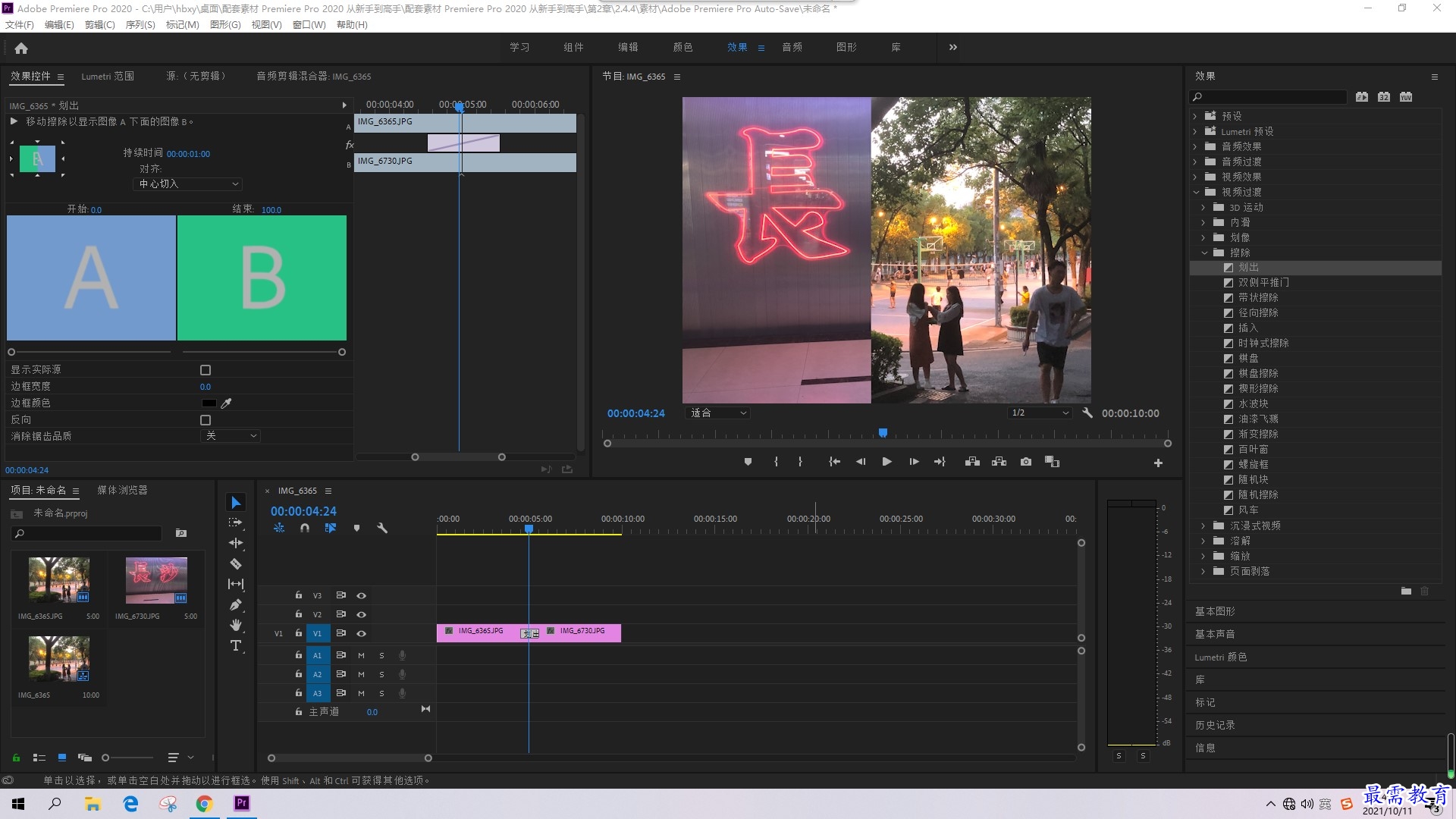This screenshot has height=819, width=1456.
Task: Step forward one frame in Program monitor
Action: [x=914, y=462]
